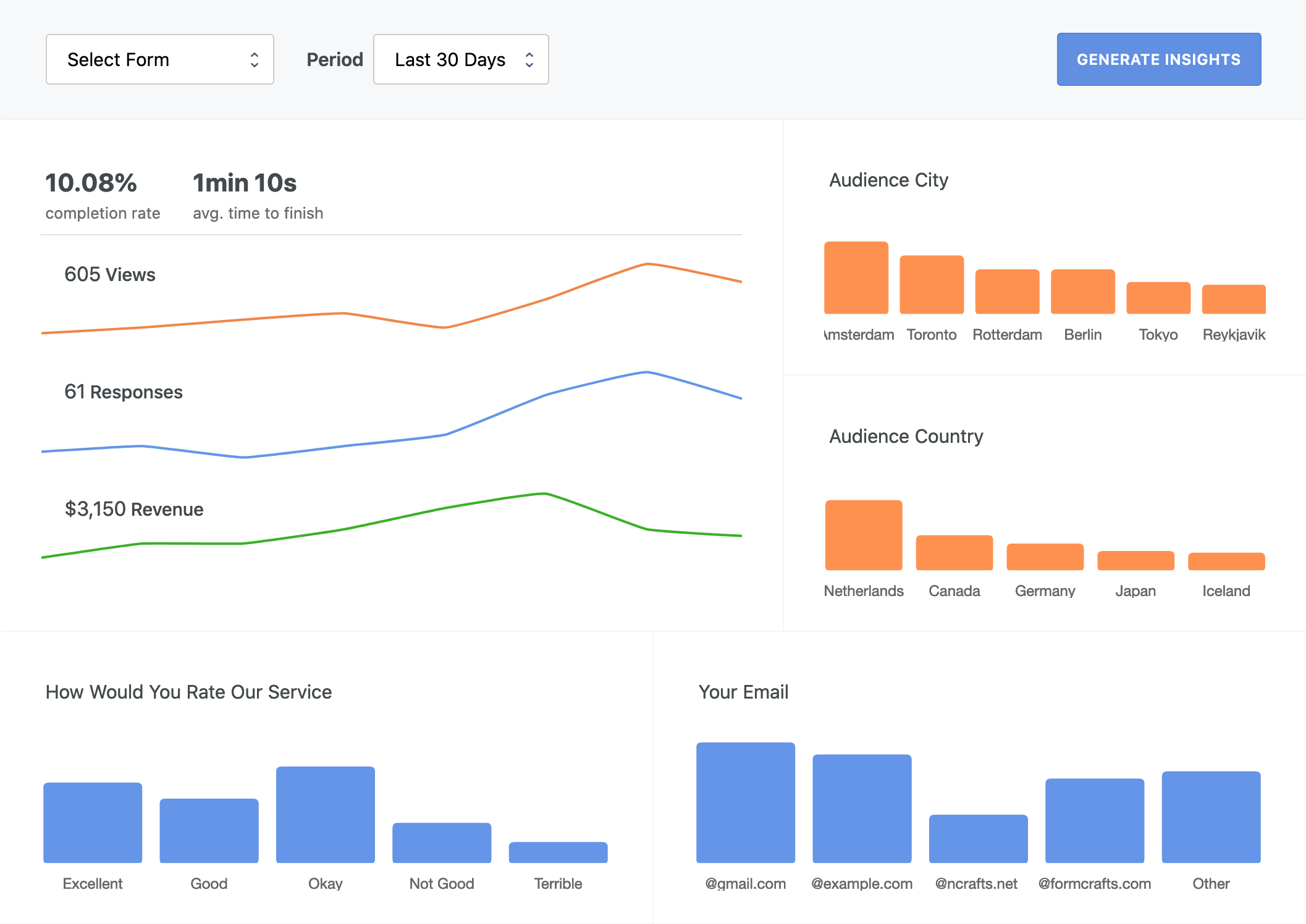Click the Canada bar in Audience Country
Viewport: 1306px width, 924px height.
954,553
